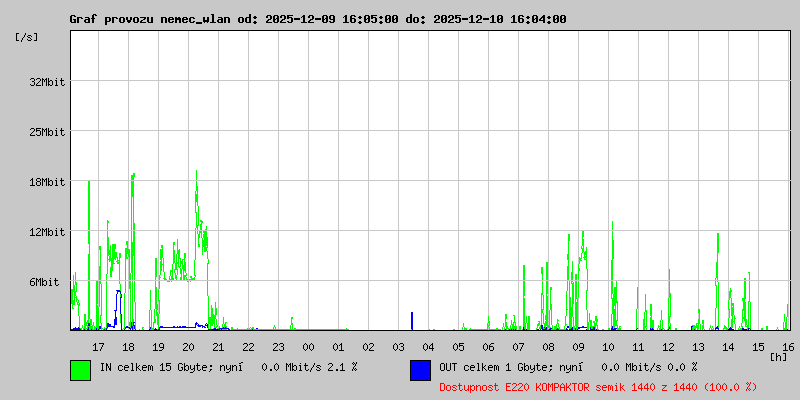
Task: Click the [h] hour unit label
Action: [x=779, y=357]
